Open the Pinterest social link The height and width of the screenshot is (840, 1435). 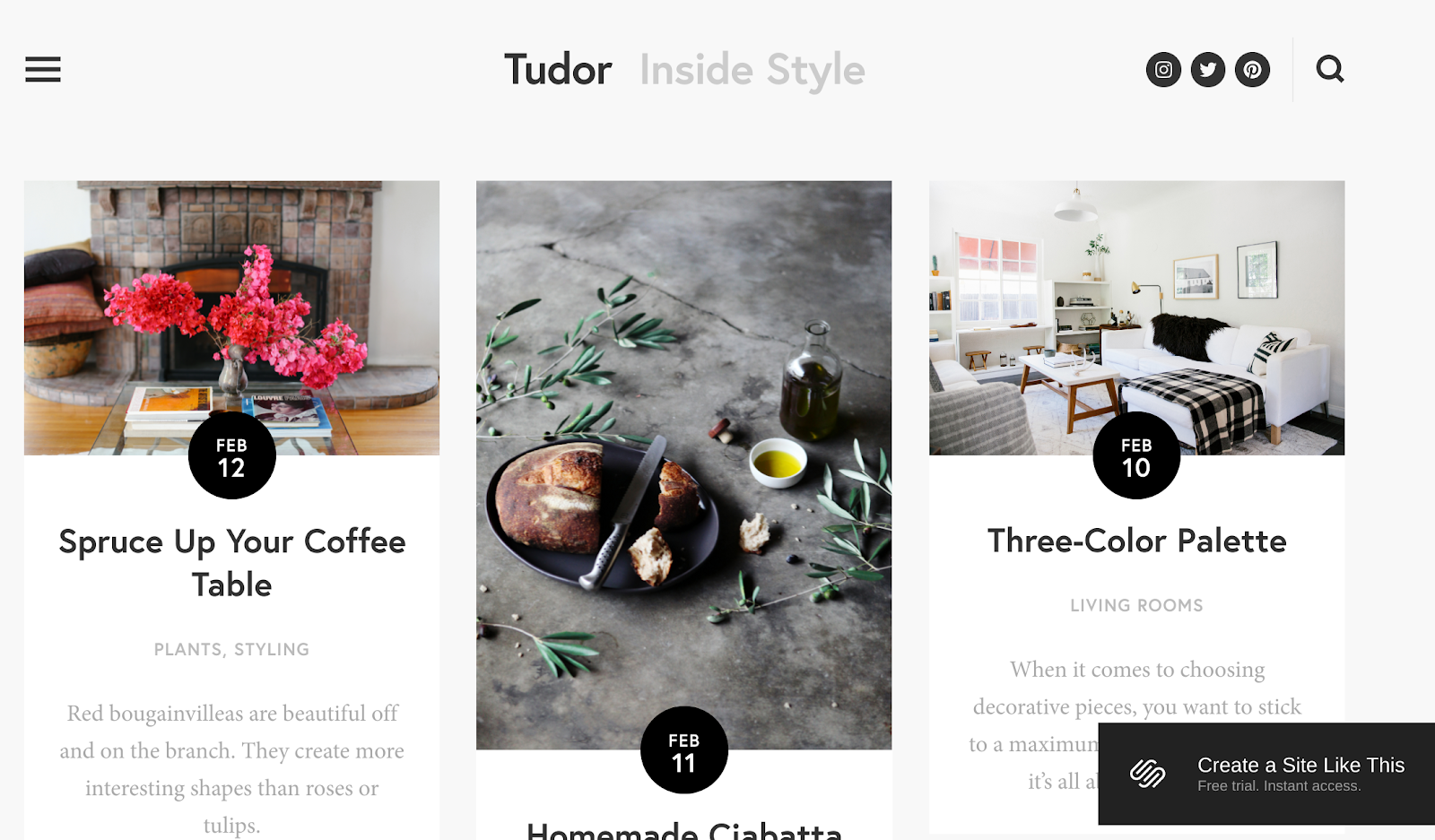point(1252,69)
